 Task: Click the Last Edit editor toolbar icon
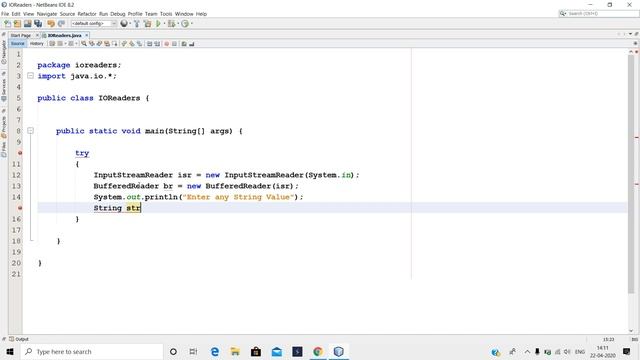[x=52, y=44]
